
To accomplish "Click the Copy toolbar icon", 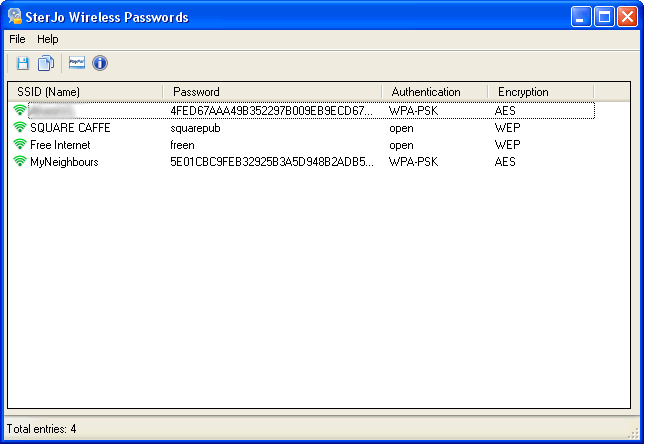I will click(x=46, y=63).
